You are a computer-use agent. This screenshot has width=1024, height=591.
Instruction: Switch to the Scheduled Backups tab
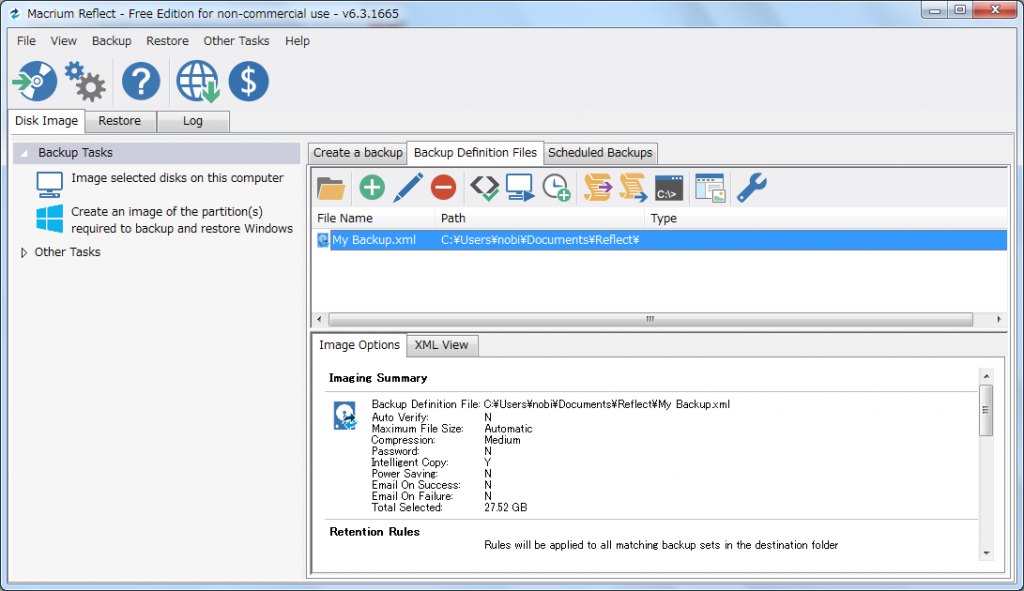tap(600, 153)
